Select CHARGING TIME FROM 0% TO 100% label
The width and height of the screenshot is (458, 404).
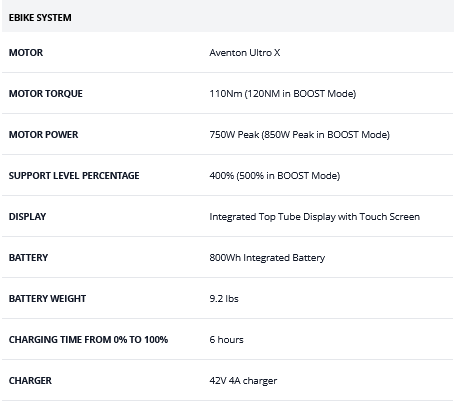tap(88, 340)
